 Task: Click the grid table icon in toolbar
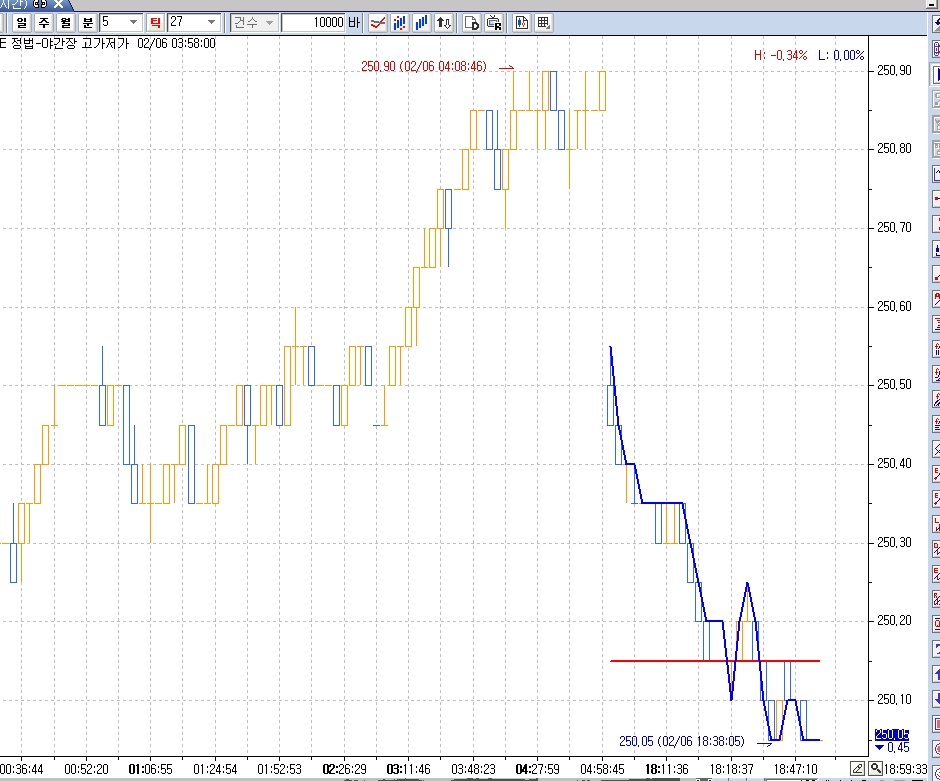pos(543,22)
